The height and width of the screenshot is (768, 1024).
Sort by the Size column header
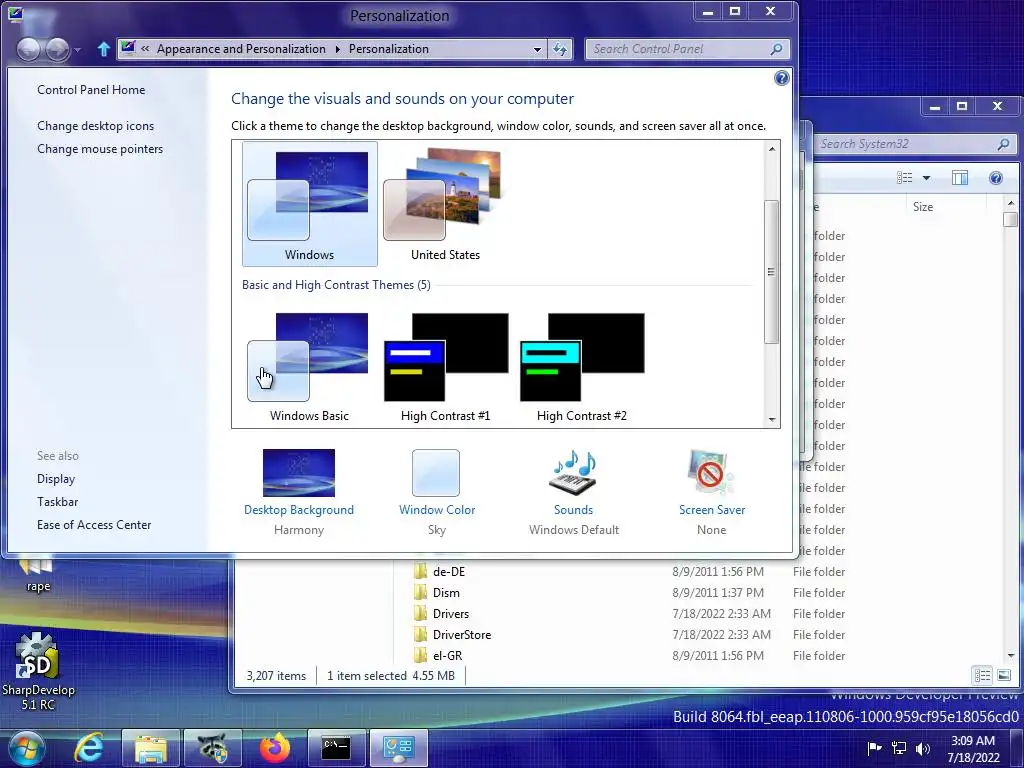(x=923, y=207)
